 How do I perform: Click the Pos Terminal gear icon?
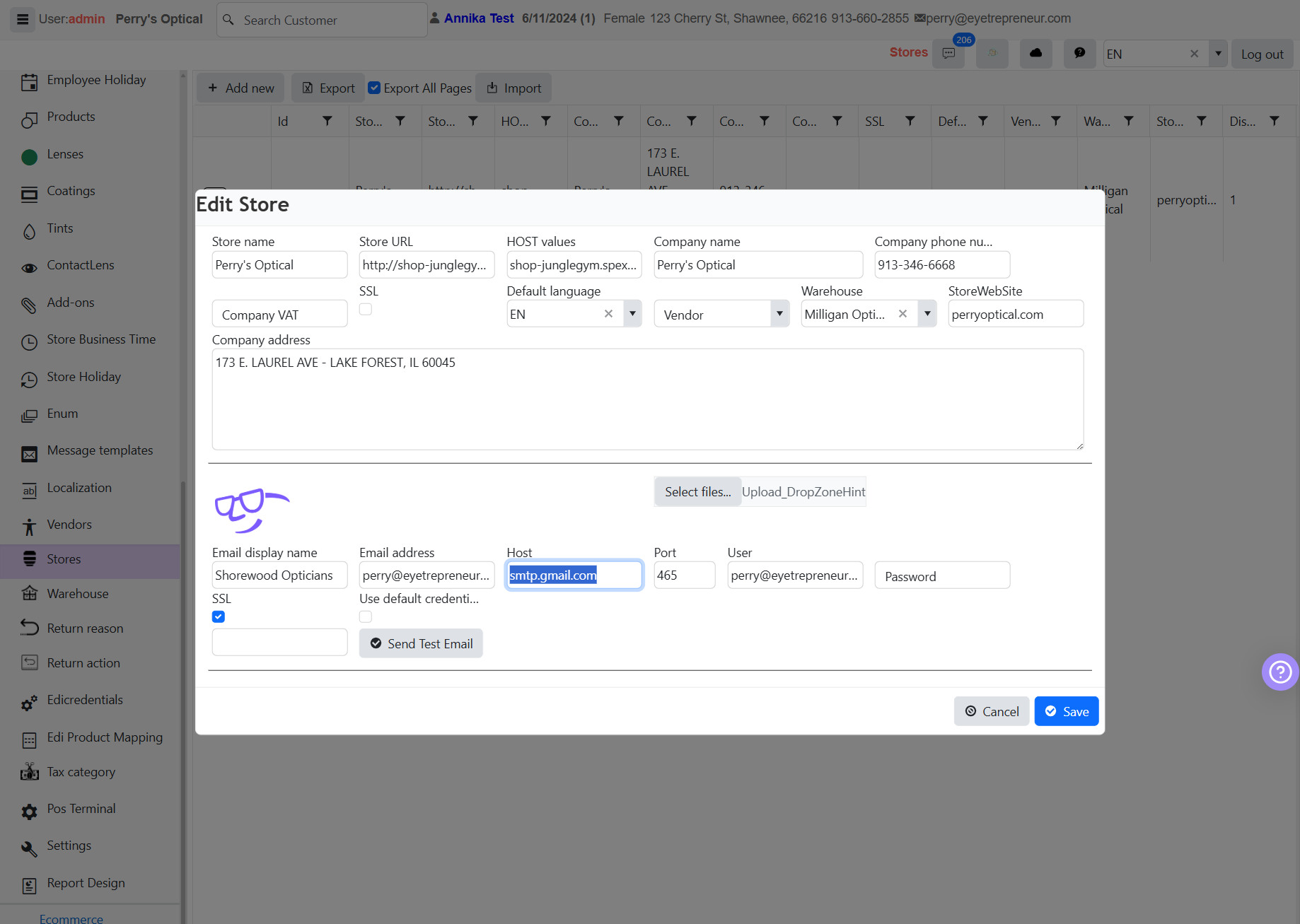(x=29, y=811)
